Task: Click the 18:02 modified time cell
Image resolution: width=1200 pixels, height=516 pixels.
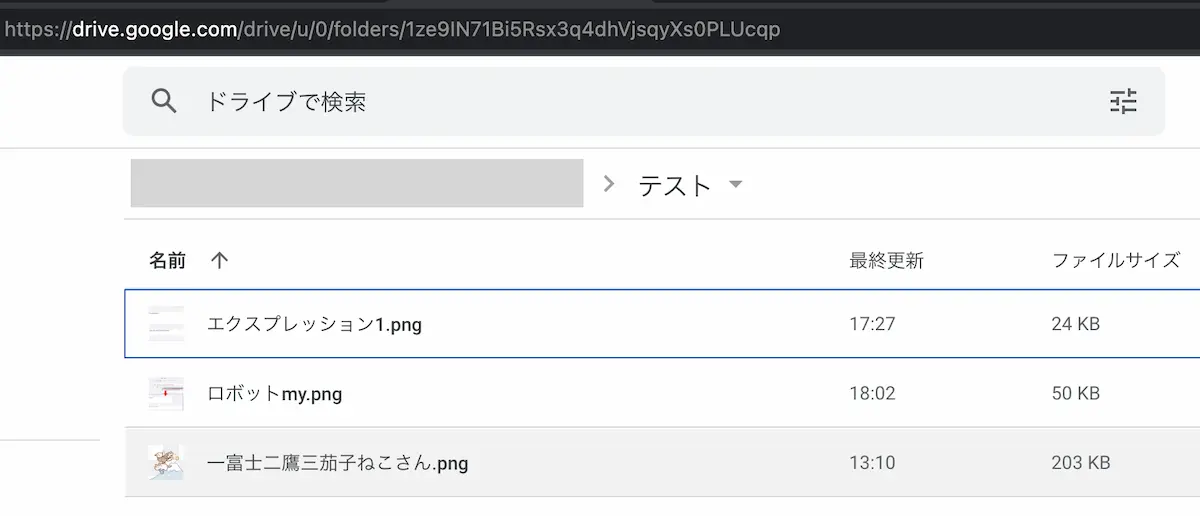Action: (x=872, y=394)
